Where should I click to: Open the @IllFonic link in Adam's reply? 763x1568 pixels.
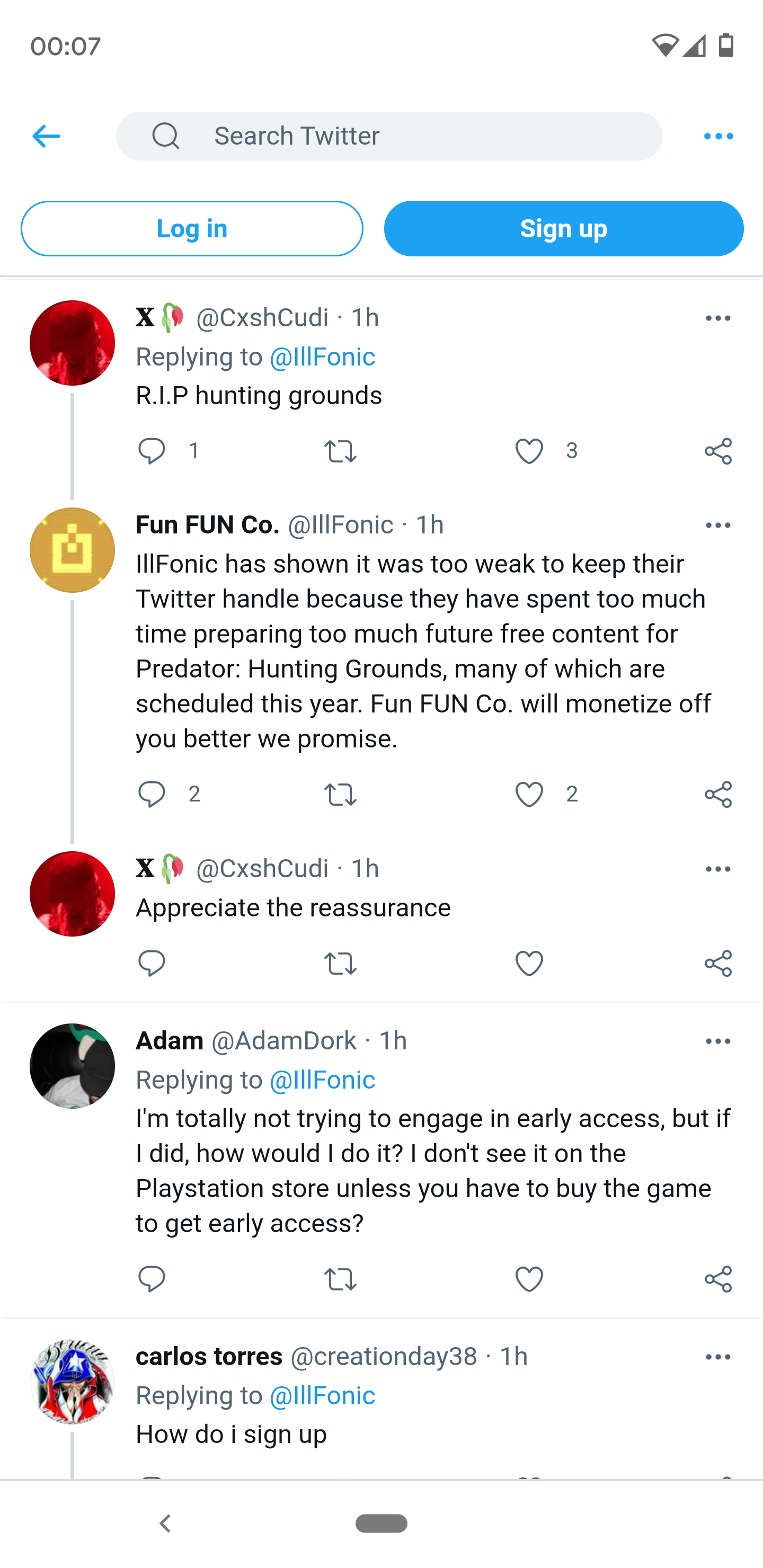322,1080
